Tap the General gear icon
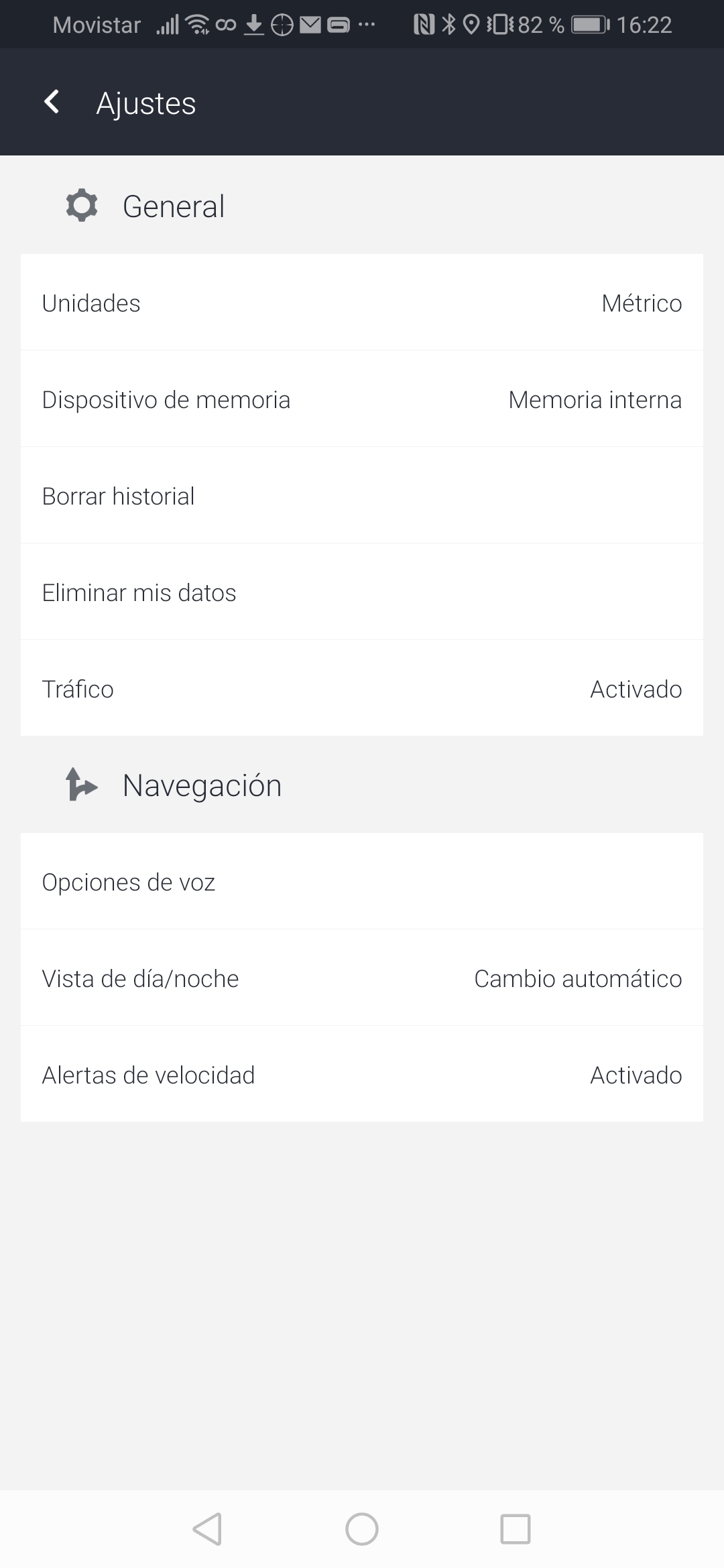 coord(82,206)
